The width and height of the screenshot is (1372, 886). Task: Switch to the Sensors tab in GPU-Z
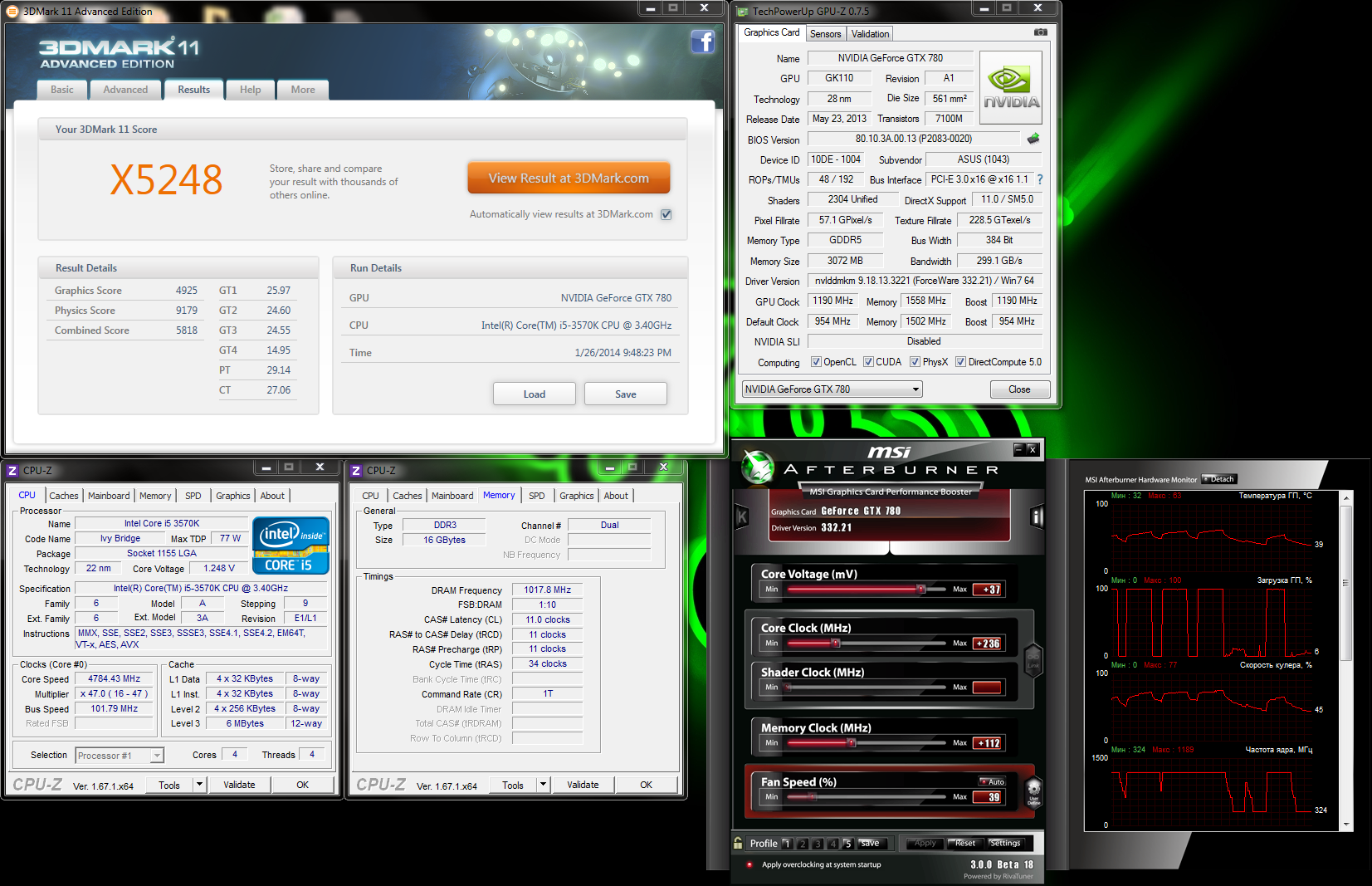[826, 34]
